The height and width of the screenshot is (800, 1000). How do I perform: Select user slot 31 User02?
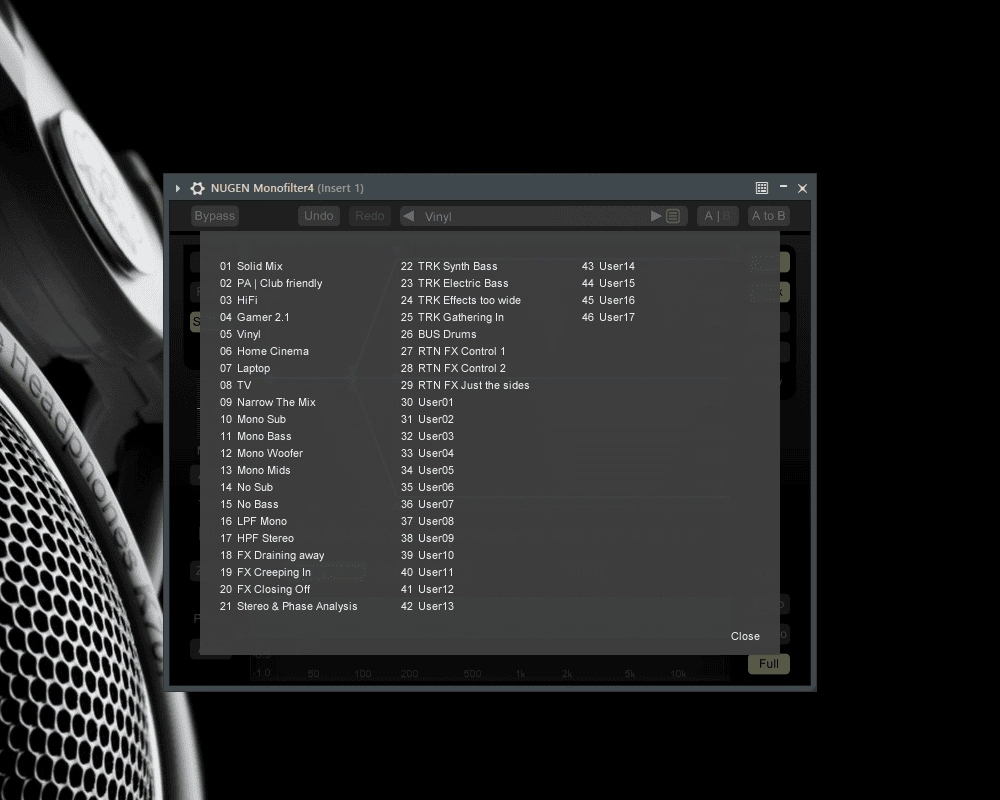click(427, 419)
